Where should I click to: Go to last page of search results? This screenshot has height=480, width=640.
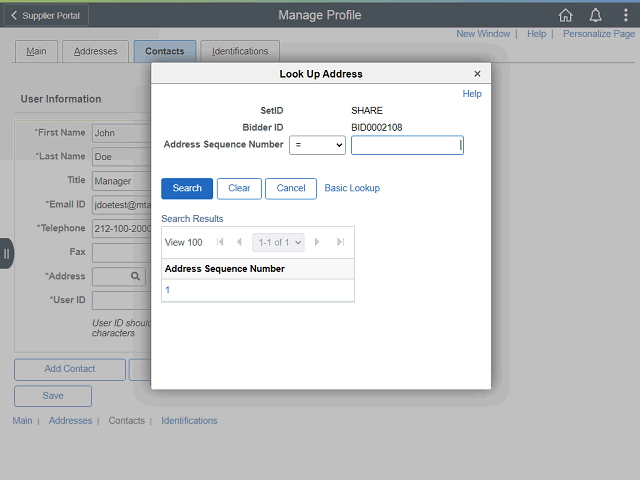tap(340, 242)
